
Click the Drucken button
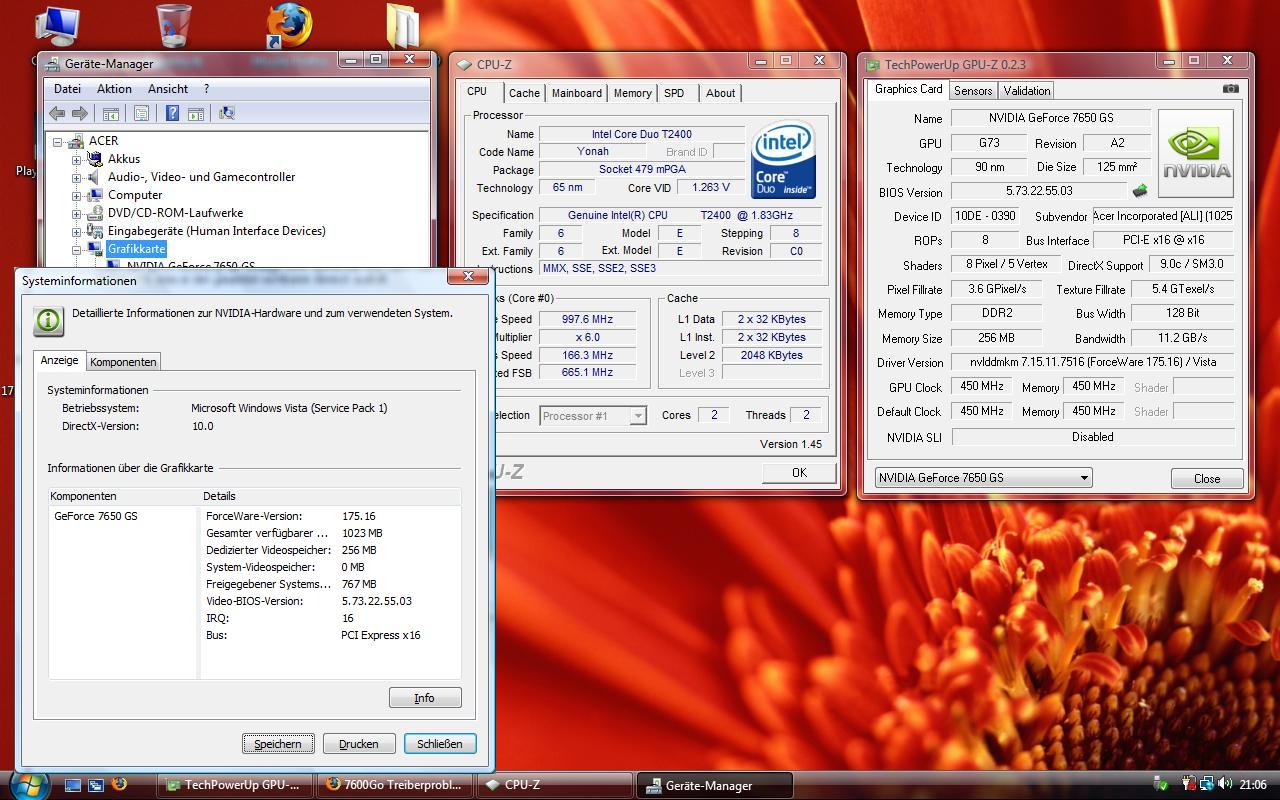359,744
